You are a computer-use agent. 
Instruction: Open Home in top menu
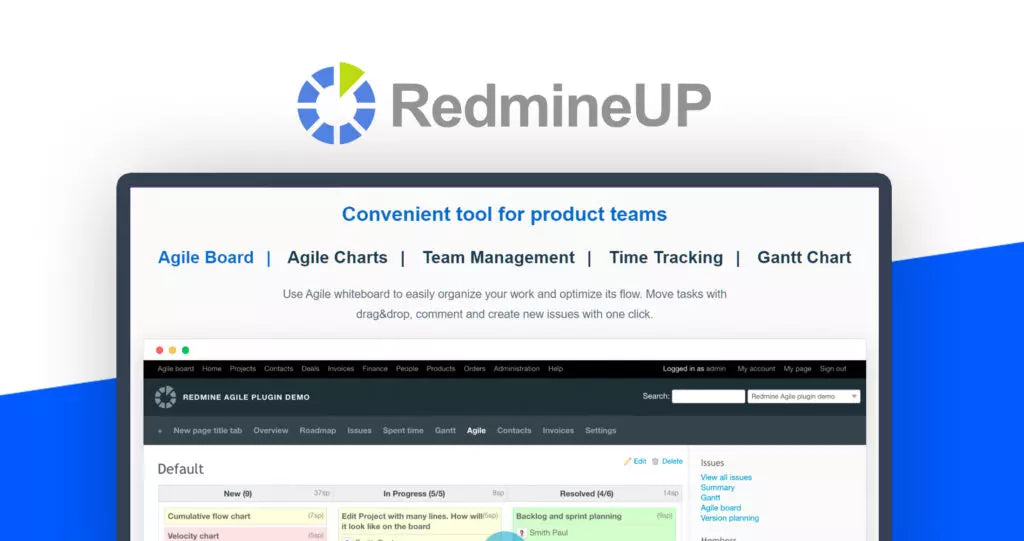coord(212,369)
